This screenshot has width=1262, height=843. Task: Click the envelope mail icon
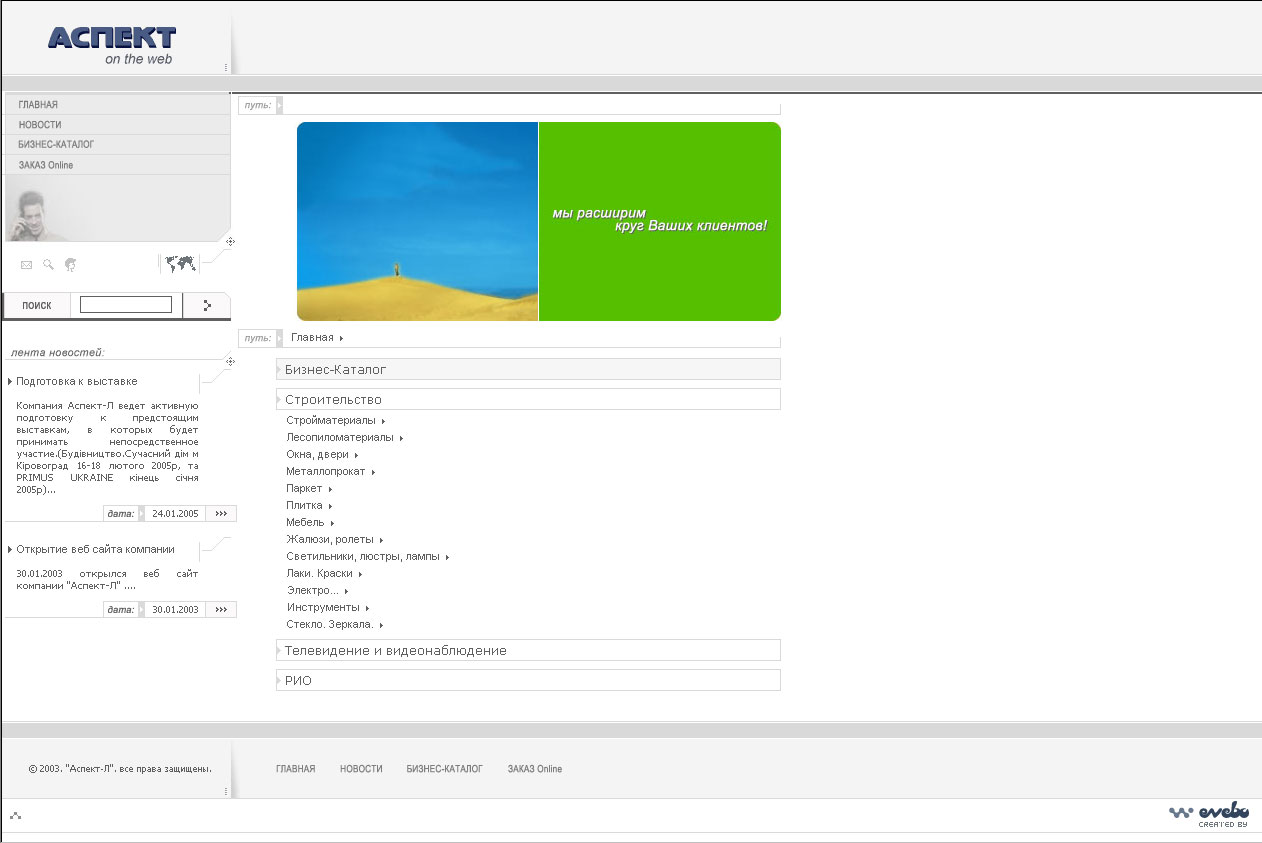pos(26,265)
